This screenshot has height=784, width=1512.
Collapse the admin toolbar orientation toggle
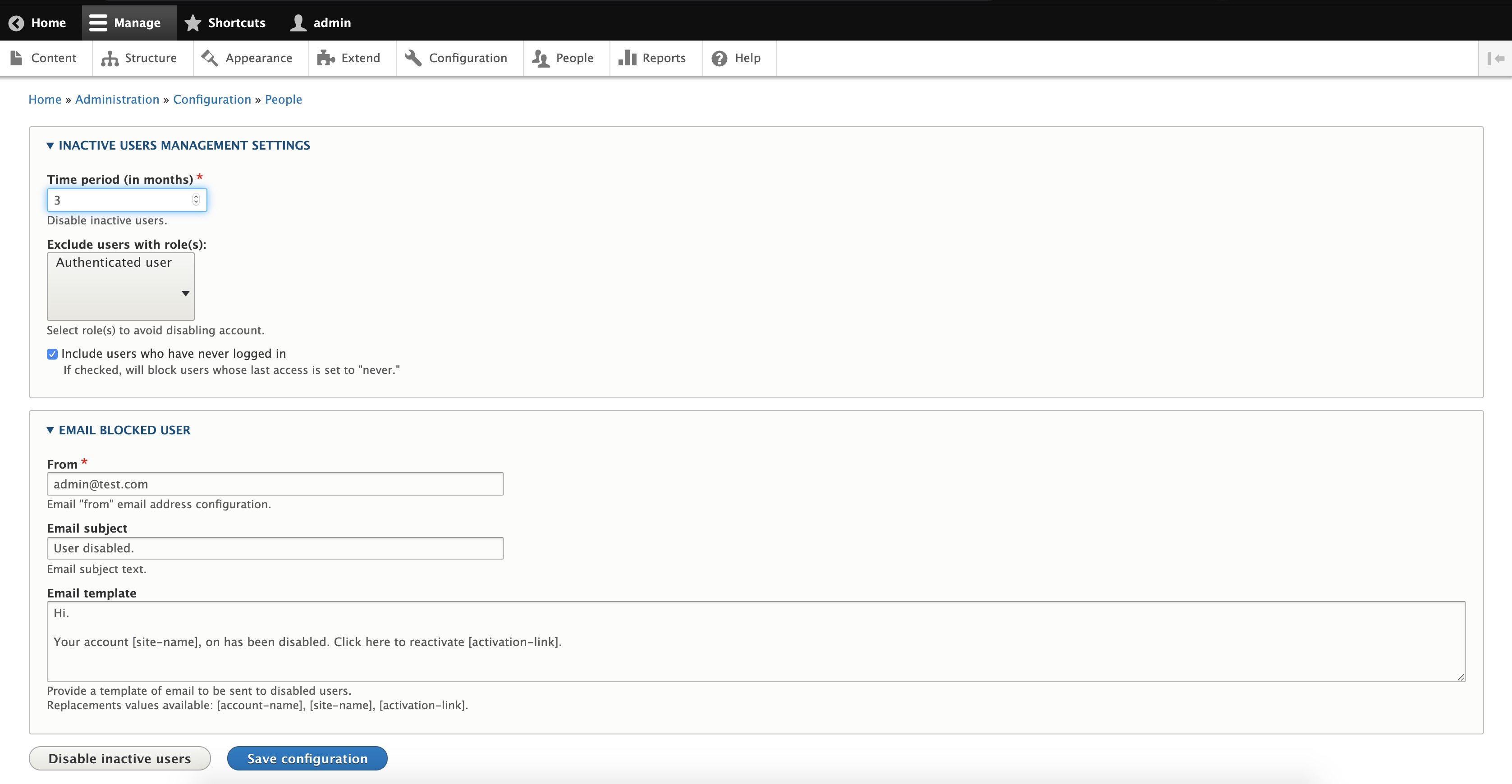tap(1496, 58)
